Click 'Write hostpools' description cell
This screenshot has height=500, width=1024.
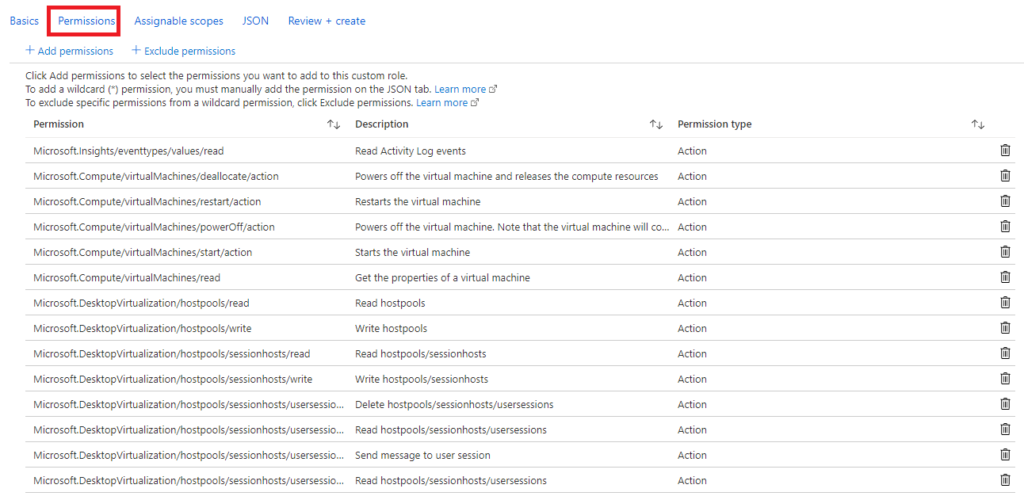coord(391,328)
